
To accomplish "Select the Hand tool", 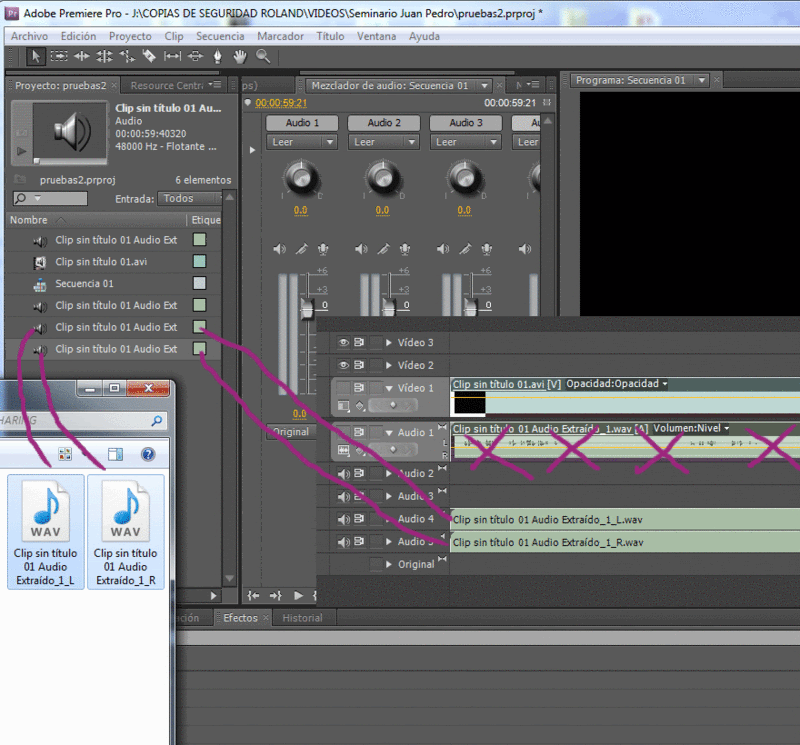I will click(x=240, y=56).
